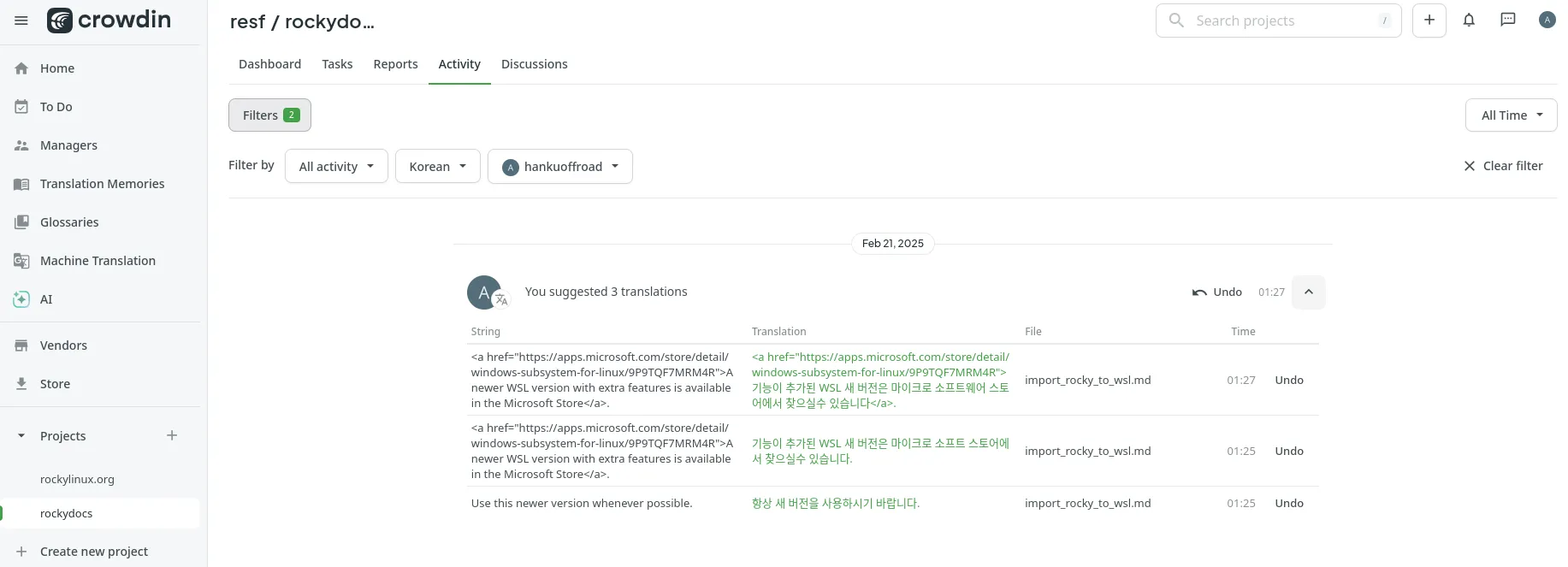Undo the 'Use this newer version' translation

tap(1289, 504)
